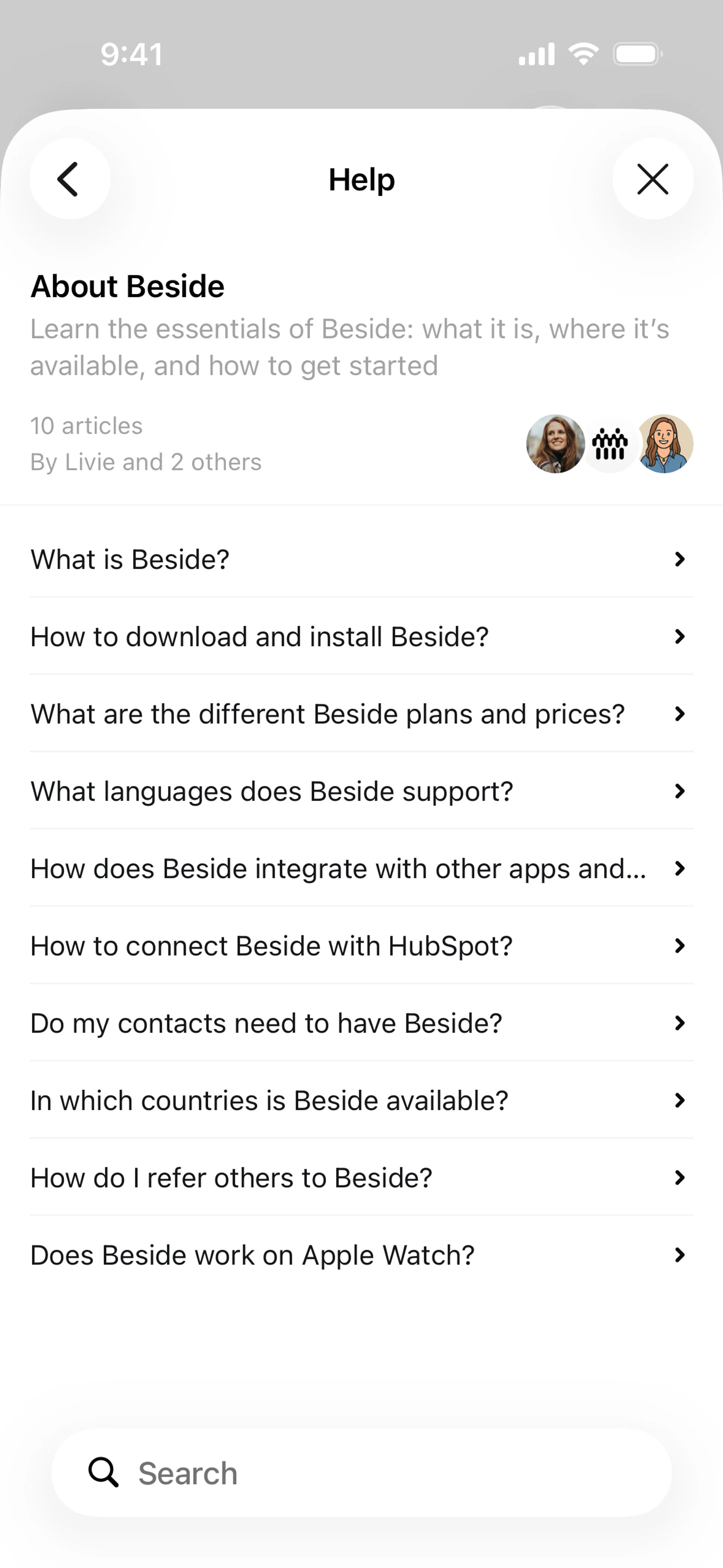Viewport: 723px width, 1568px height.
Task: Tap the back arrow button
Action: point(69,179)
